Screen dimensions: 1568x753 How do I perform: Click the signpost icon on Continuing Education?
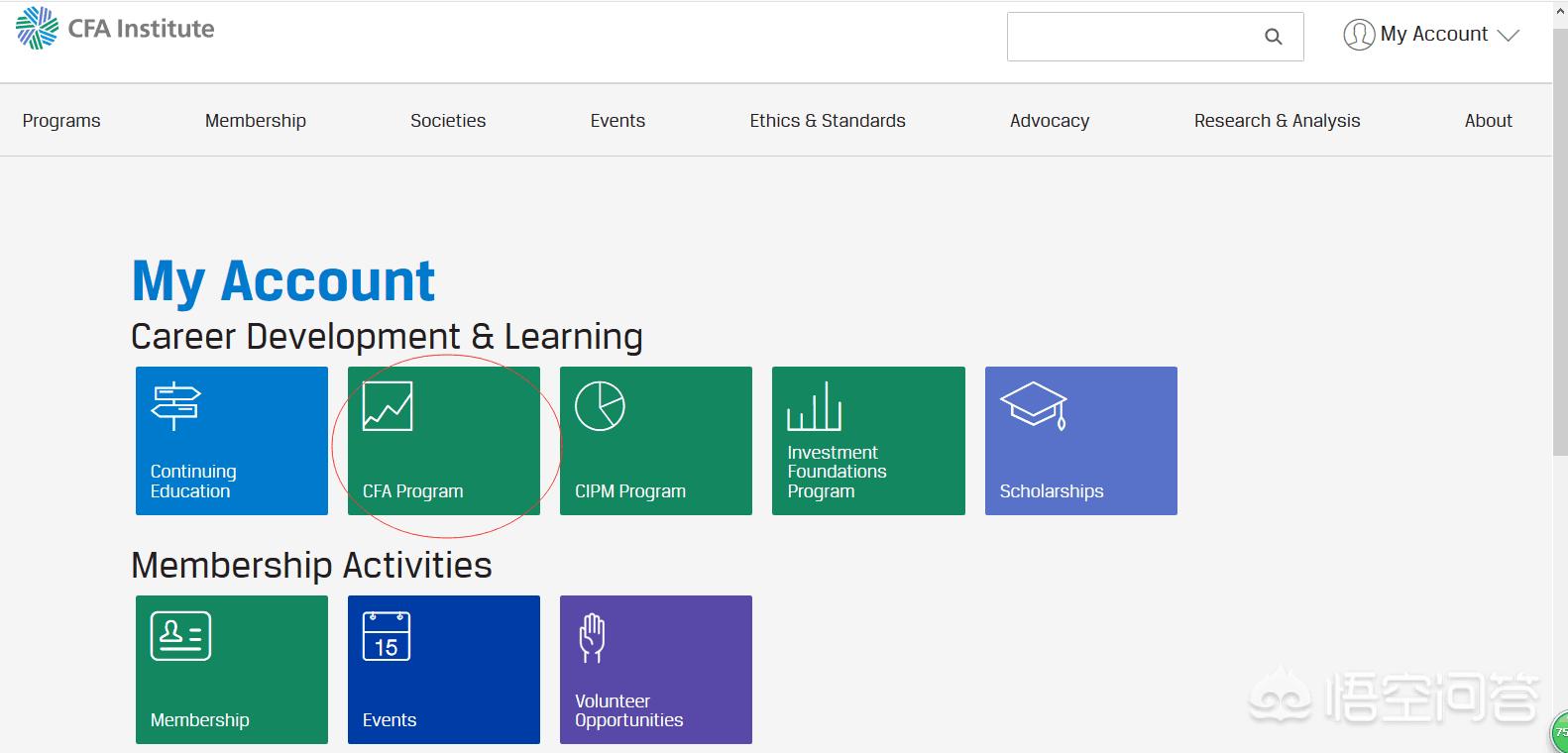(x=175, y=405)
